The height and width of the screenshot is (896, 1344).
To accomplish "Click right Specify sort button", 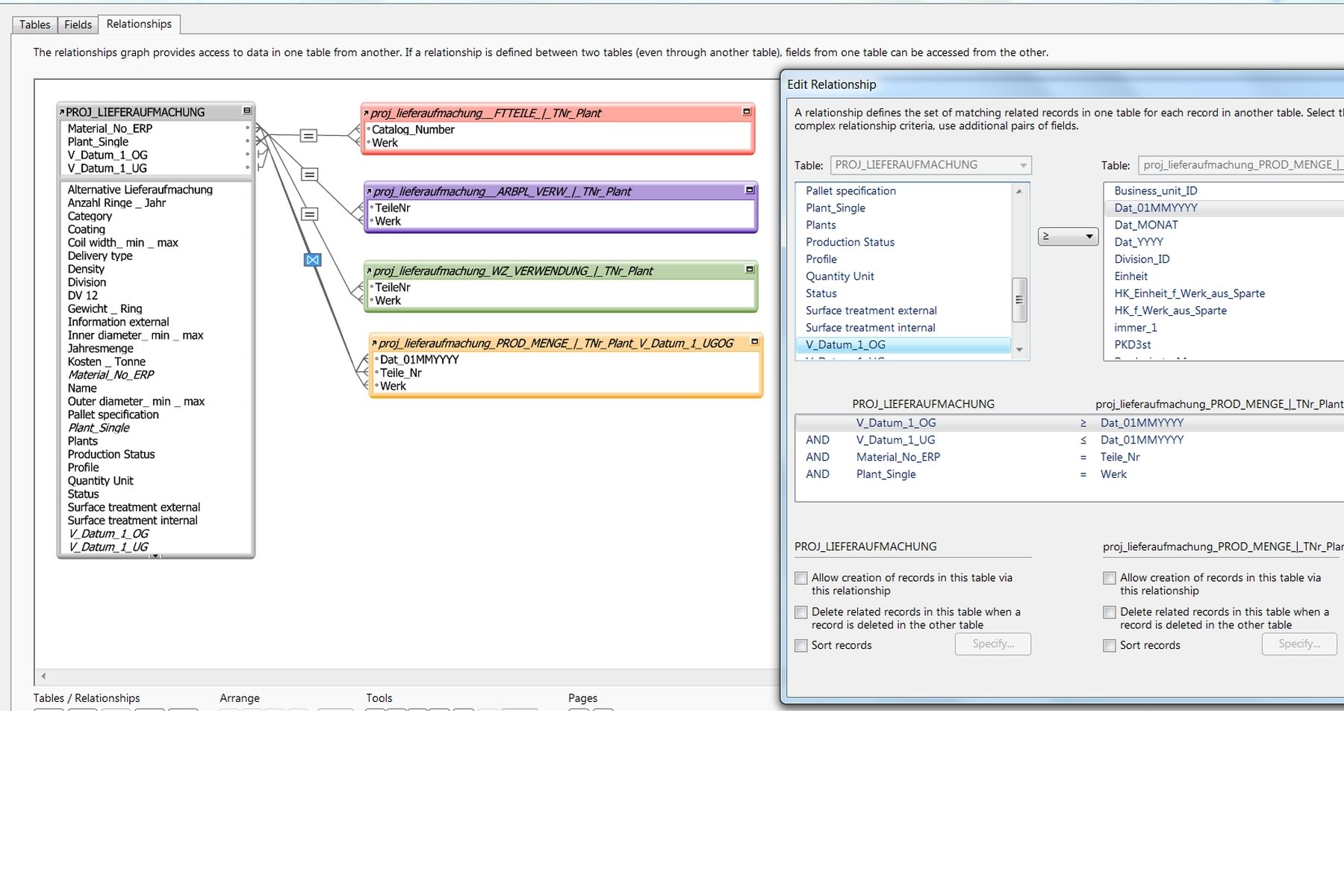I will (1299, 644).
